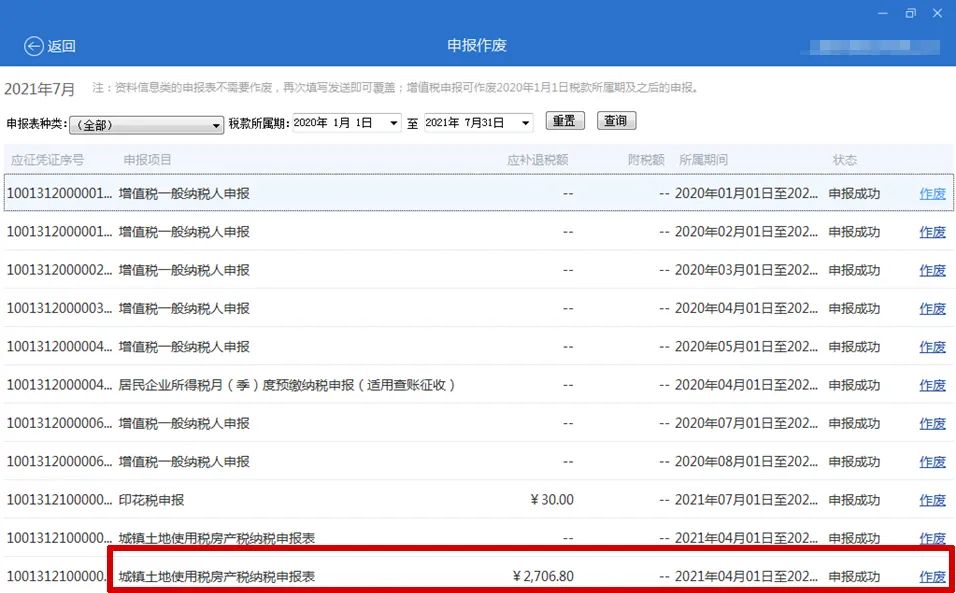Click the 附税额 column header

click(x=646, y=160)
